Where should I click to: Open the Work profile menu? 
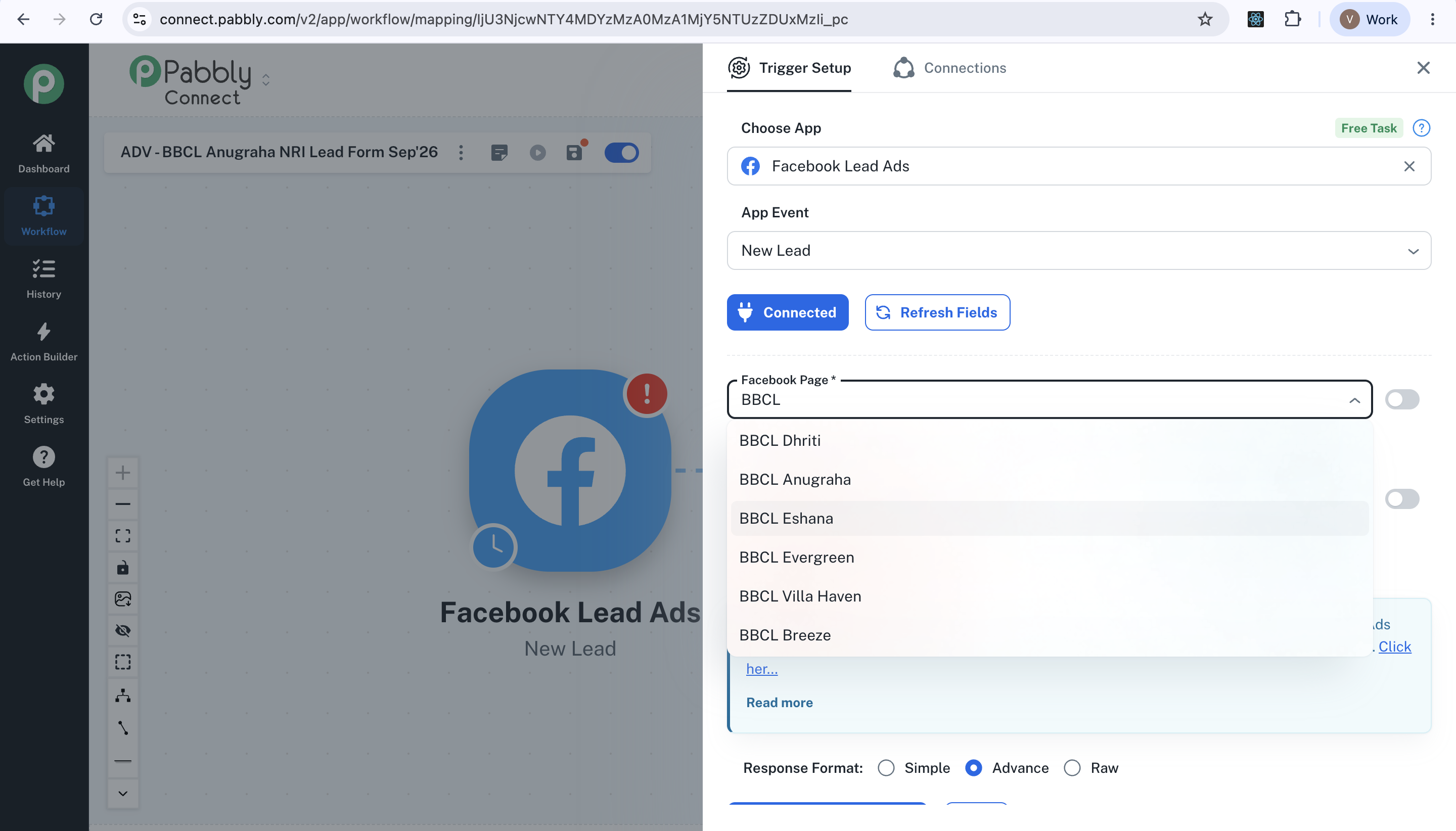(x=1369, y=19)
